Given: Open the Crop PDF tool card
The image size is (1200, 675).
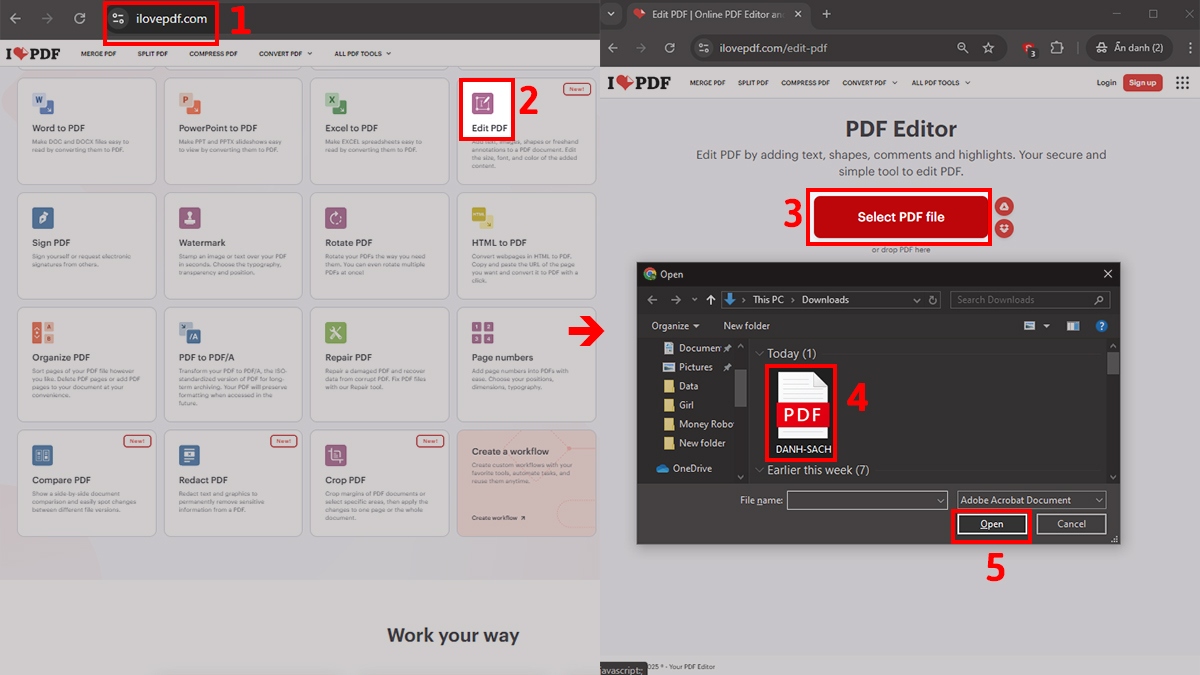Looking at the screenshot, I should point(379,483).
